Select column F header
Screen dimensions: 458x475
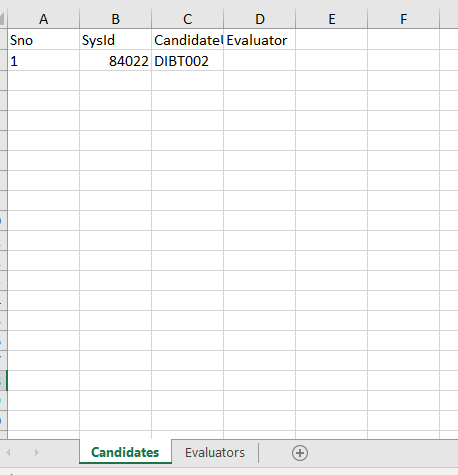click(403, 19)
